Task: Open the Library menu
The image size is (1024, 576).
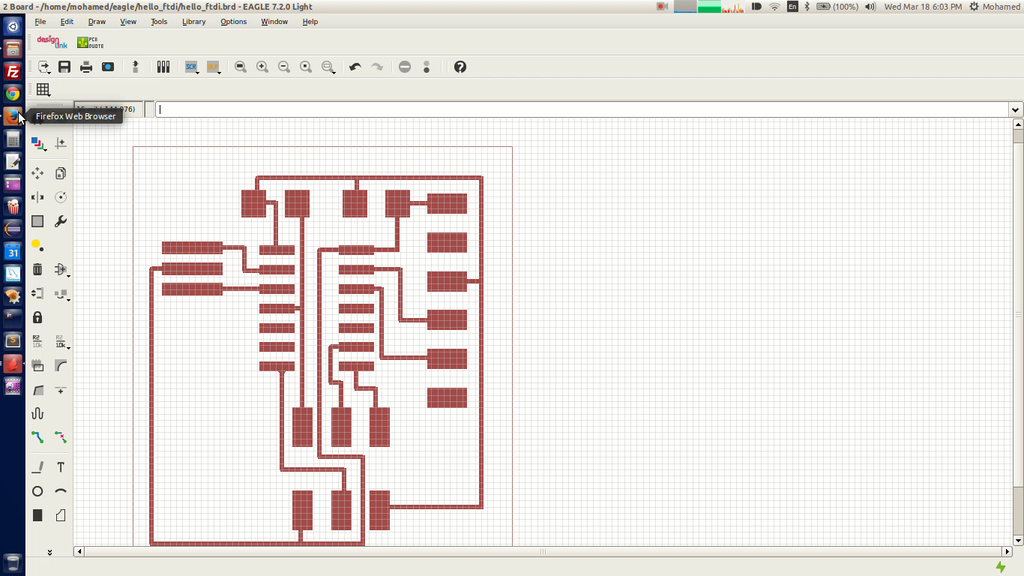Action: click(193, 22)
